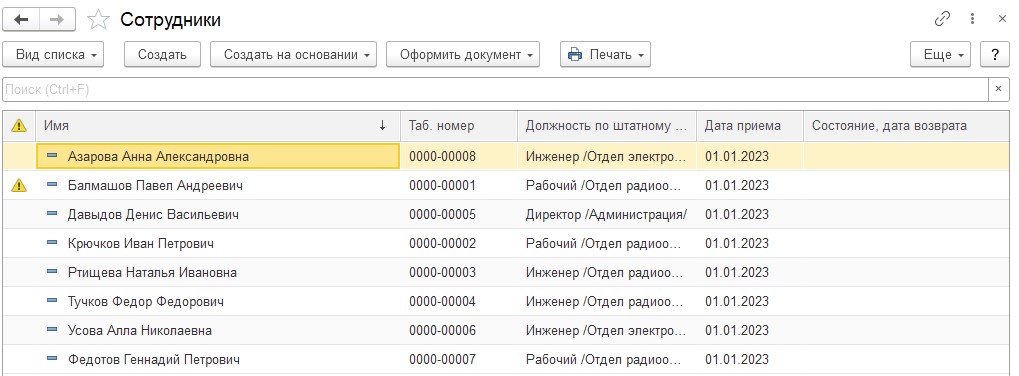Click the warning icon column header
This screenshot has width=1019, height=376.
tap(19, 126)
